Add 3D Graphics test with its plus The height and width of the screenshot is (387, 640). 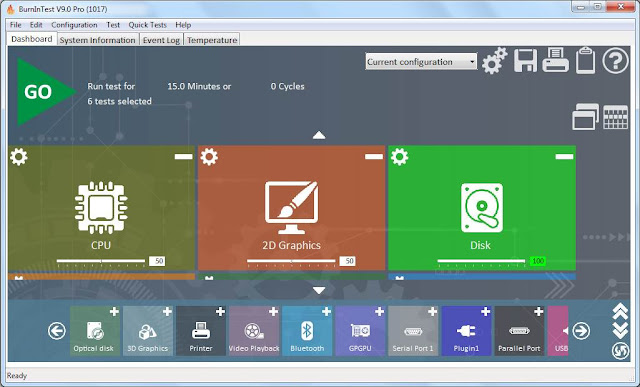coord(167,312)
